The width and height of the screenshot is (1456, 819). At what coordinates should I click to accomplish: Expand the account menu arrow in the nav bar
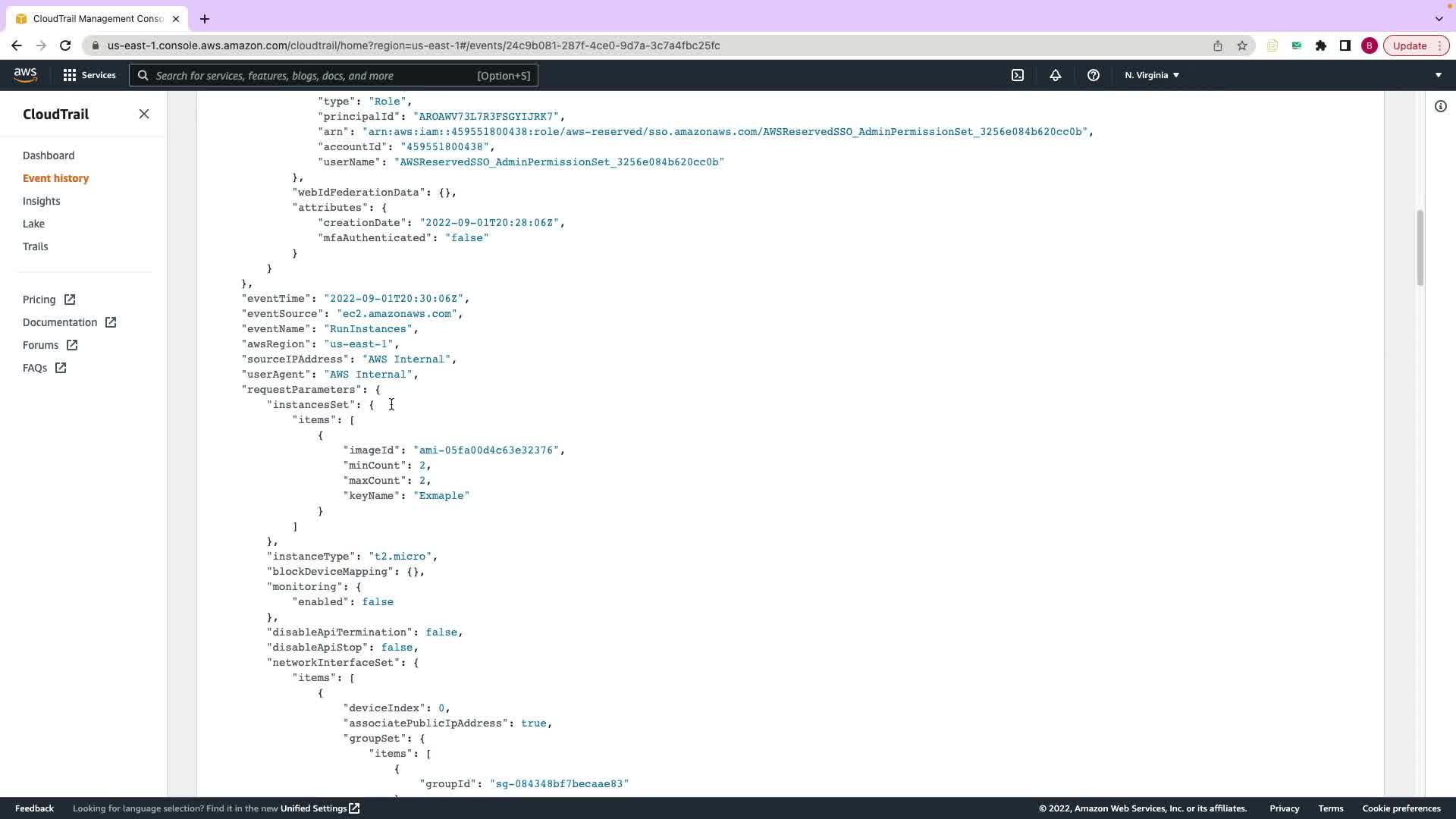point(1438,75)
